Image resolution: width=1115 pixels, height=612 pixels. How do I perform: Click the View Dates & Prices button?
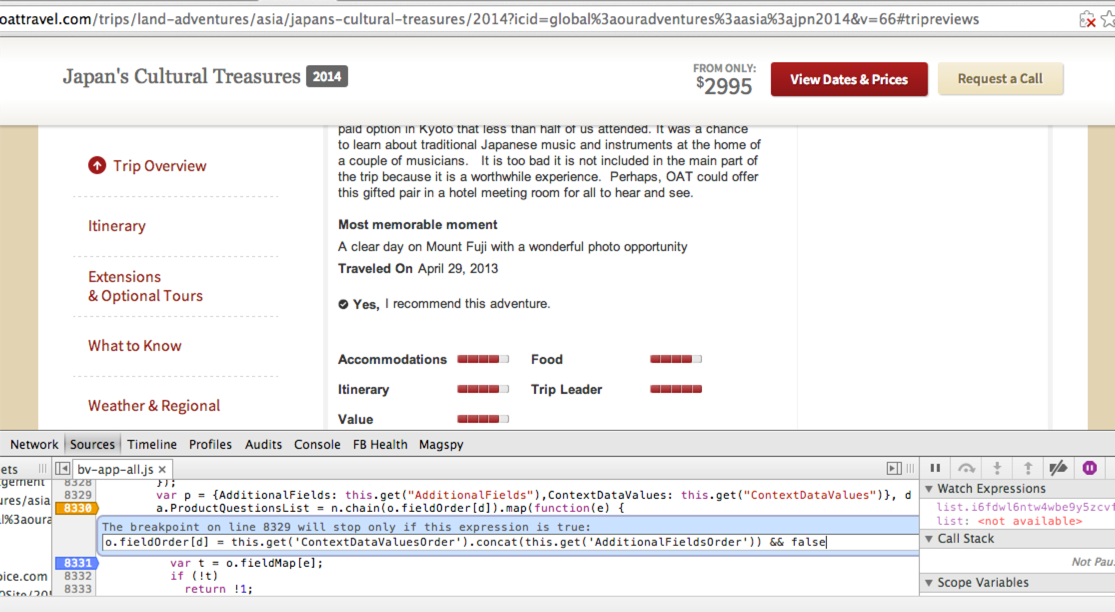[848, 79]
